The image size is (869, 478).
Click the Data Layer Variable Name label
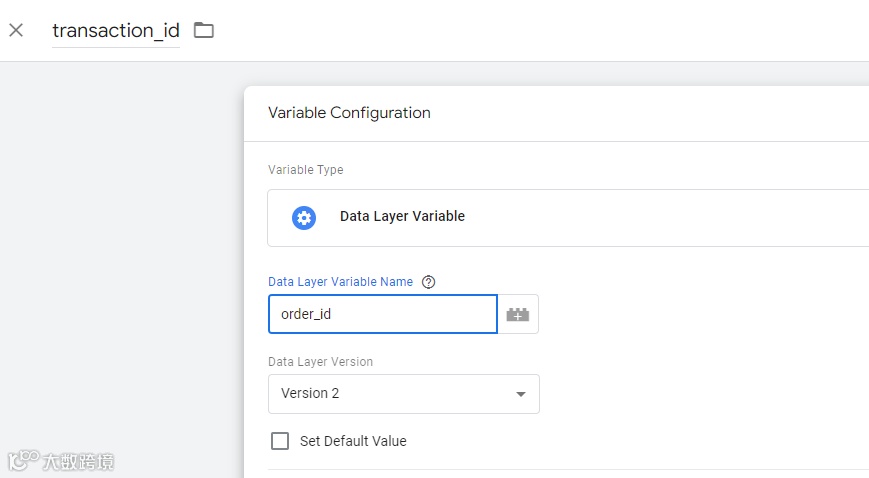point(340,282)
